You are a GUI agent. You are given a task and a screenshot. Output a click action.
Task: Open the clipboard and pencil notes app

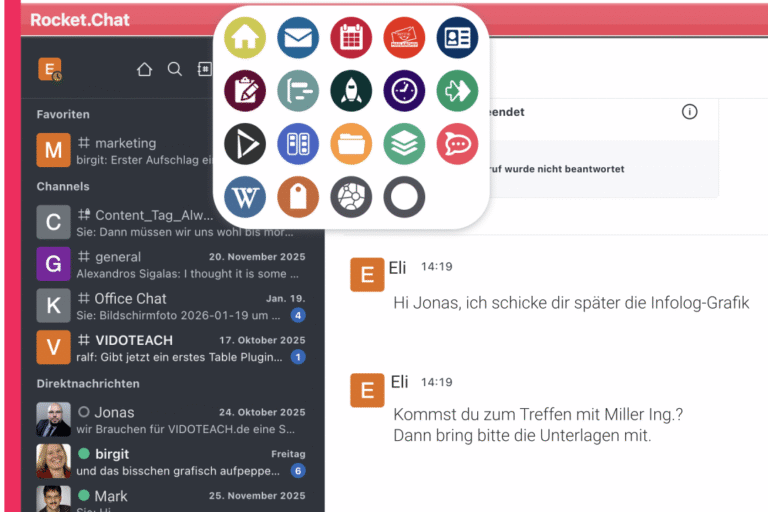(x=245, y=91)
